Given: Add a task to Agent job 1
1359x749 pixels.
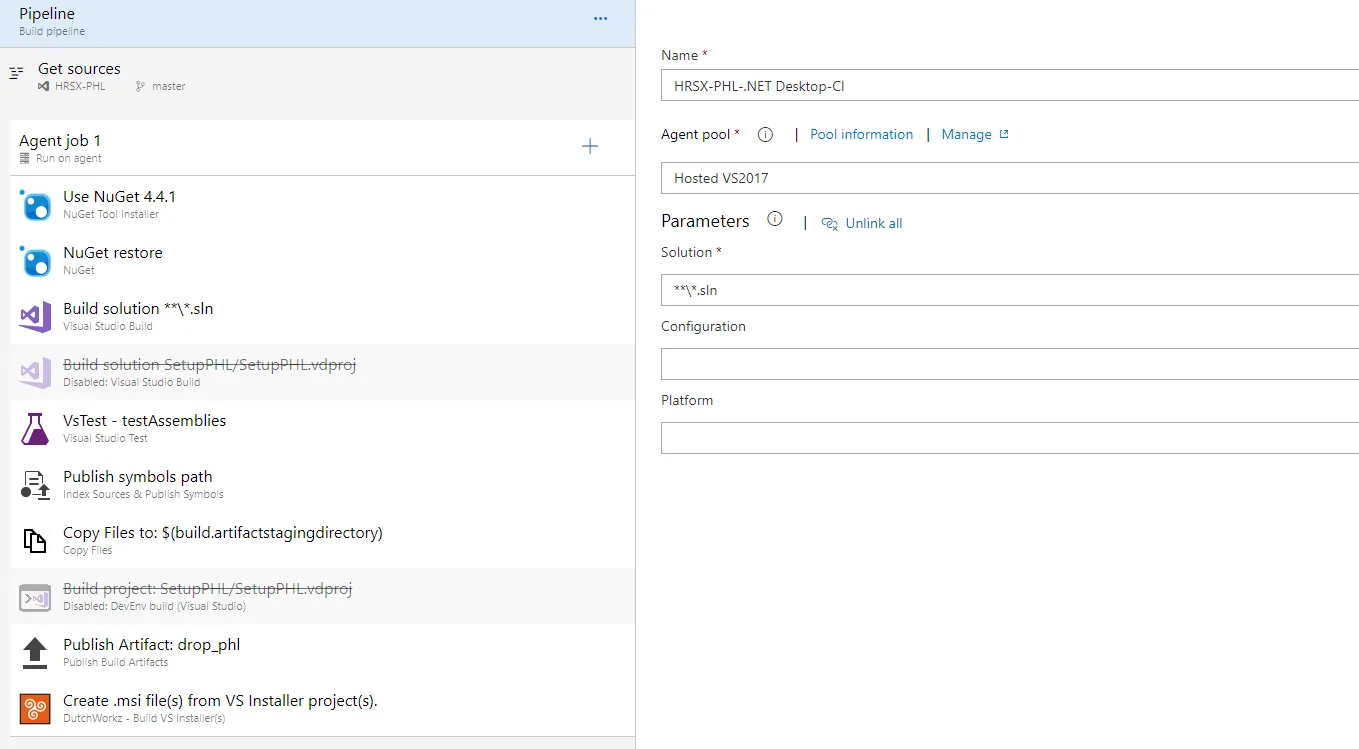Looking at the screenshot, I should (590, 147).
